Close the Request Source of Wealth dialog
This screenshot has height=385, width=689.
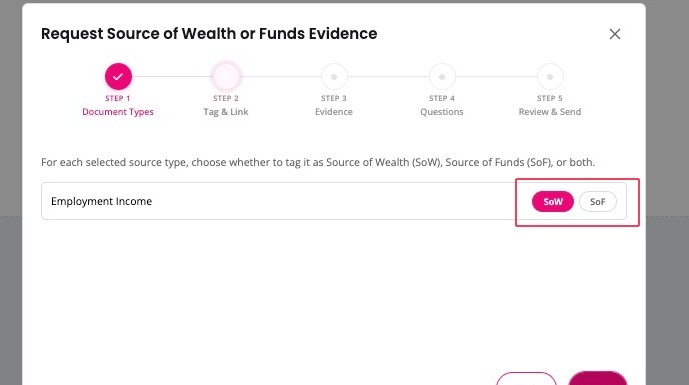[x=615, y=34]
